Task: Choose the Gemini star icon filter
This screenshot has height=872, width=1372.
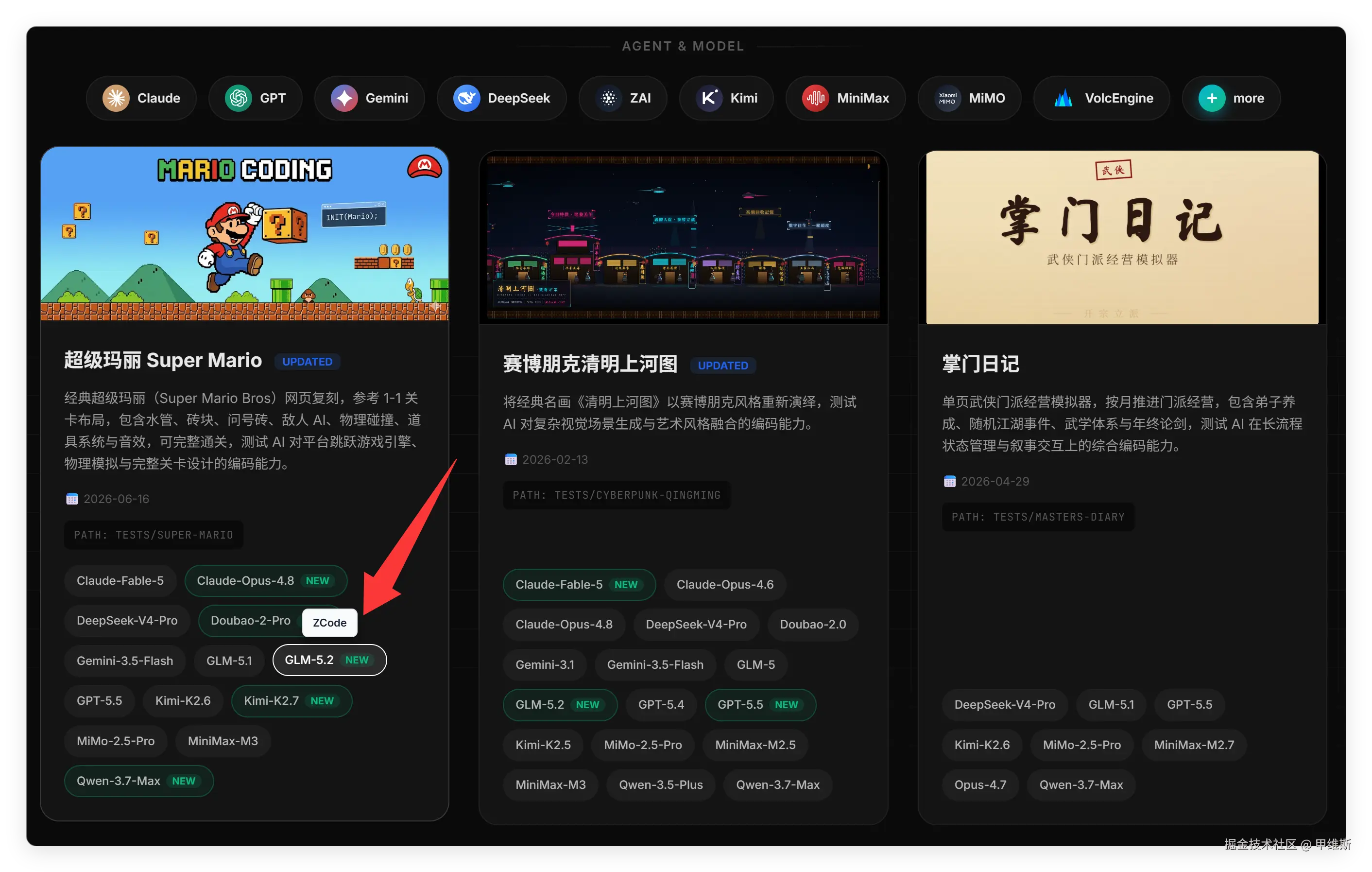Action: coord(344,98)
